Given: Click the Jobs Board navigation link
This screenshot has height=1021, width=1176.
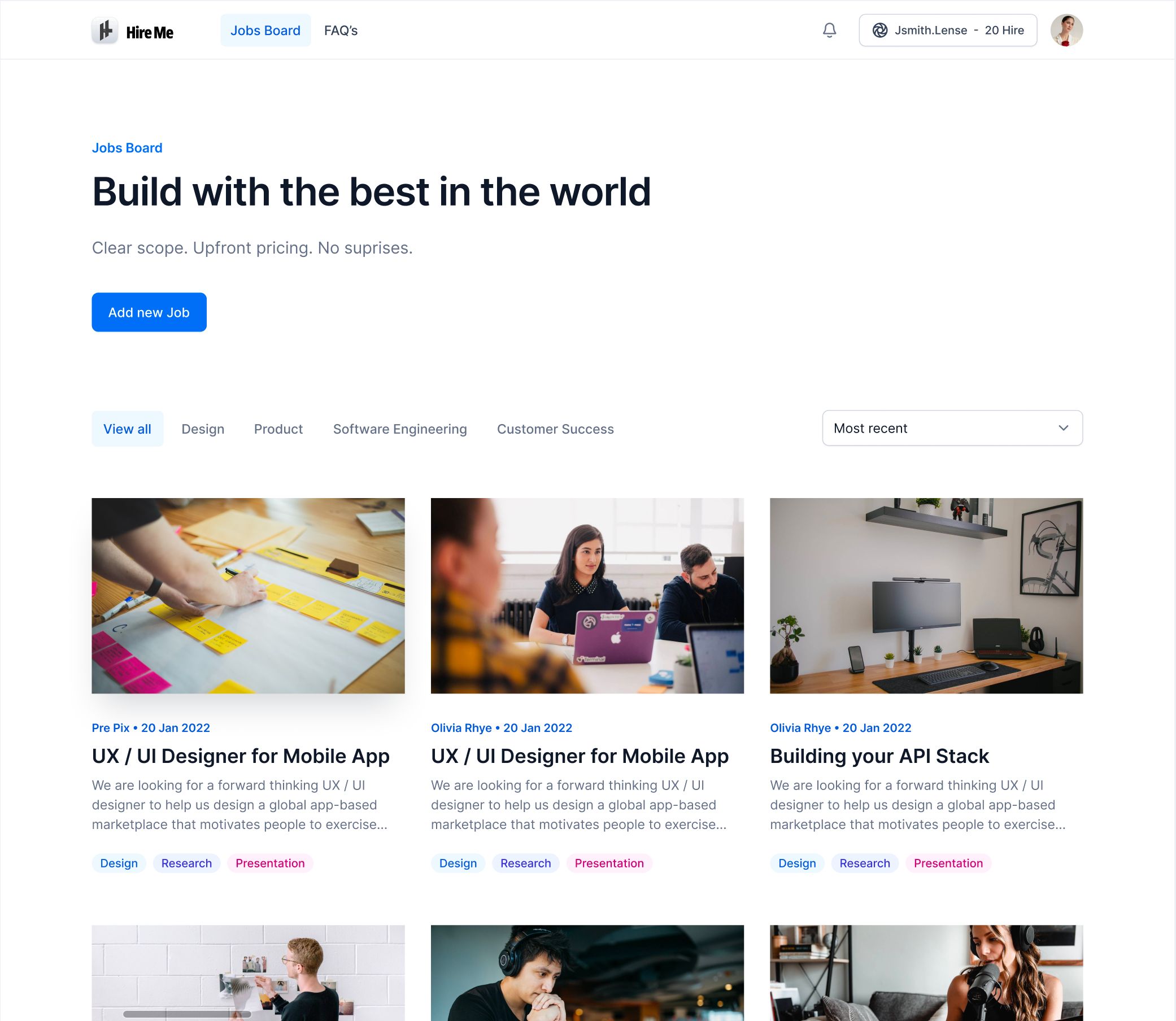Looking at the screenshot, I should point(265,30).
